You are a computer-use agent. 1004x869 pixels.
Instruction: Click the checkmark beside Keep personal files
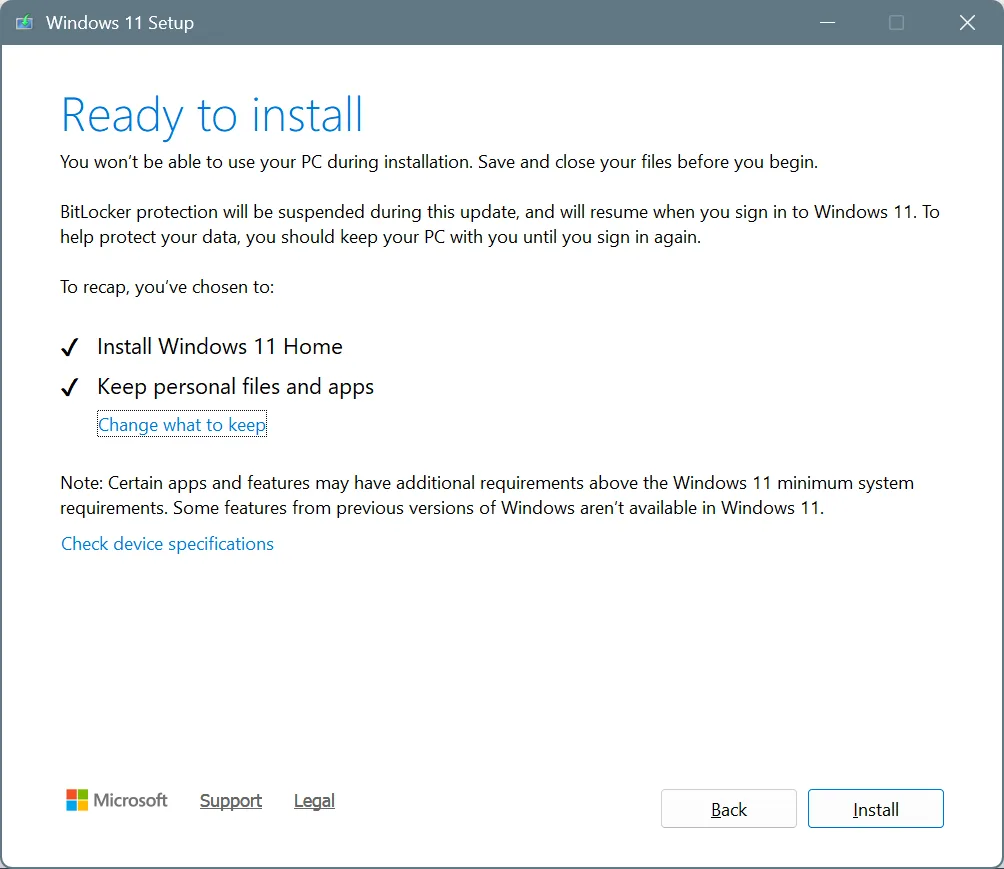(x=69, y=387)
